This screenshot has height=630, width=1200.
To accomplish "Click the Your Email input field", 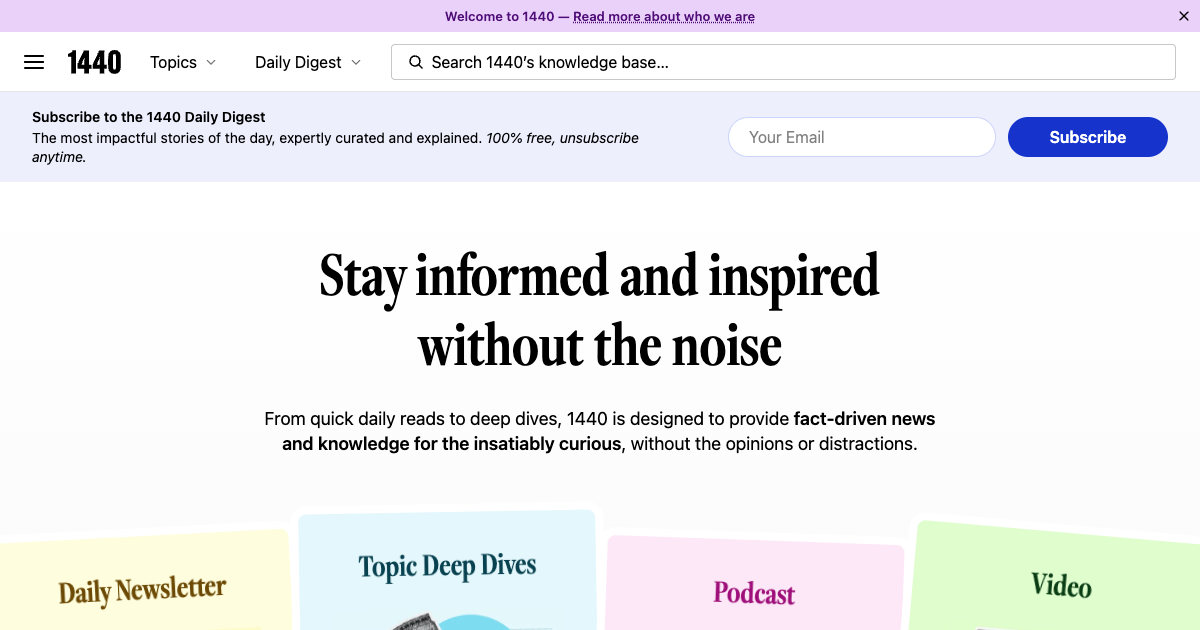I will pyautogui.click(x=861, y=137).
